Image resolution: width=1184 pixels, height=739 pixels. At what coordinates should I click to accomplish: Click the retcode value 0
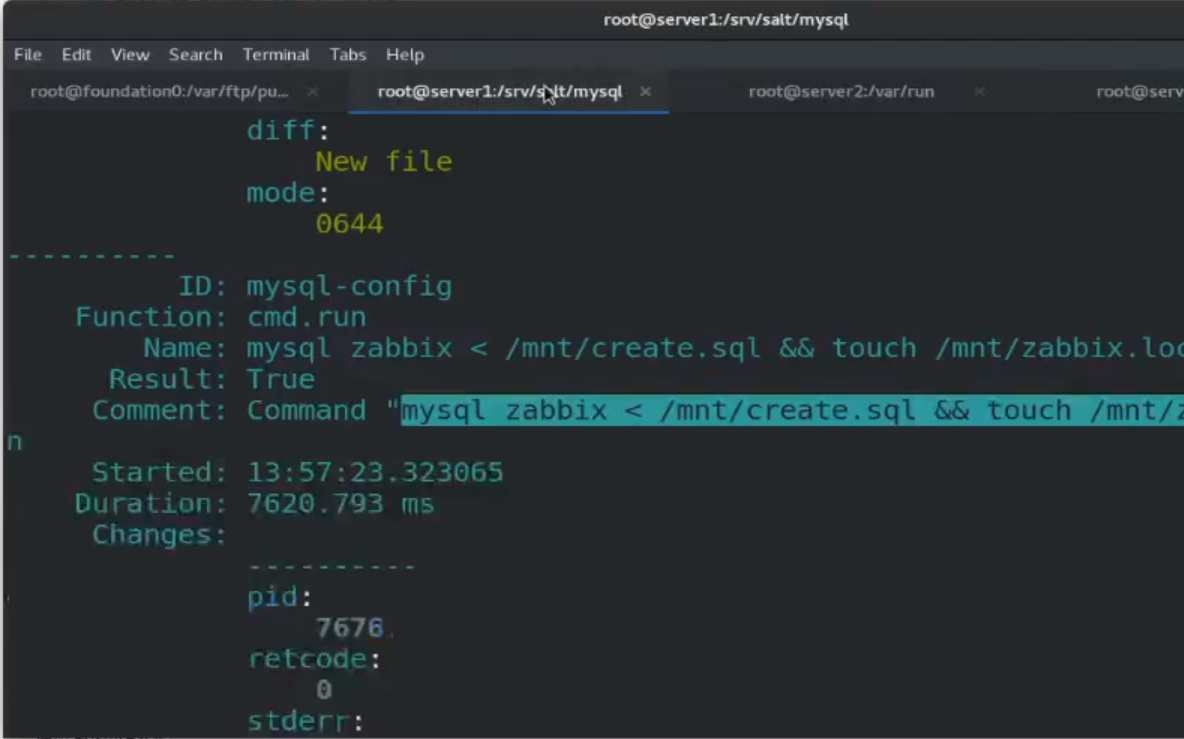coord(324,689)
